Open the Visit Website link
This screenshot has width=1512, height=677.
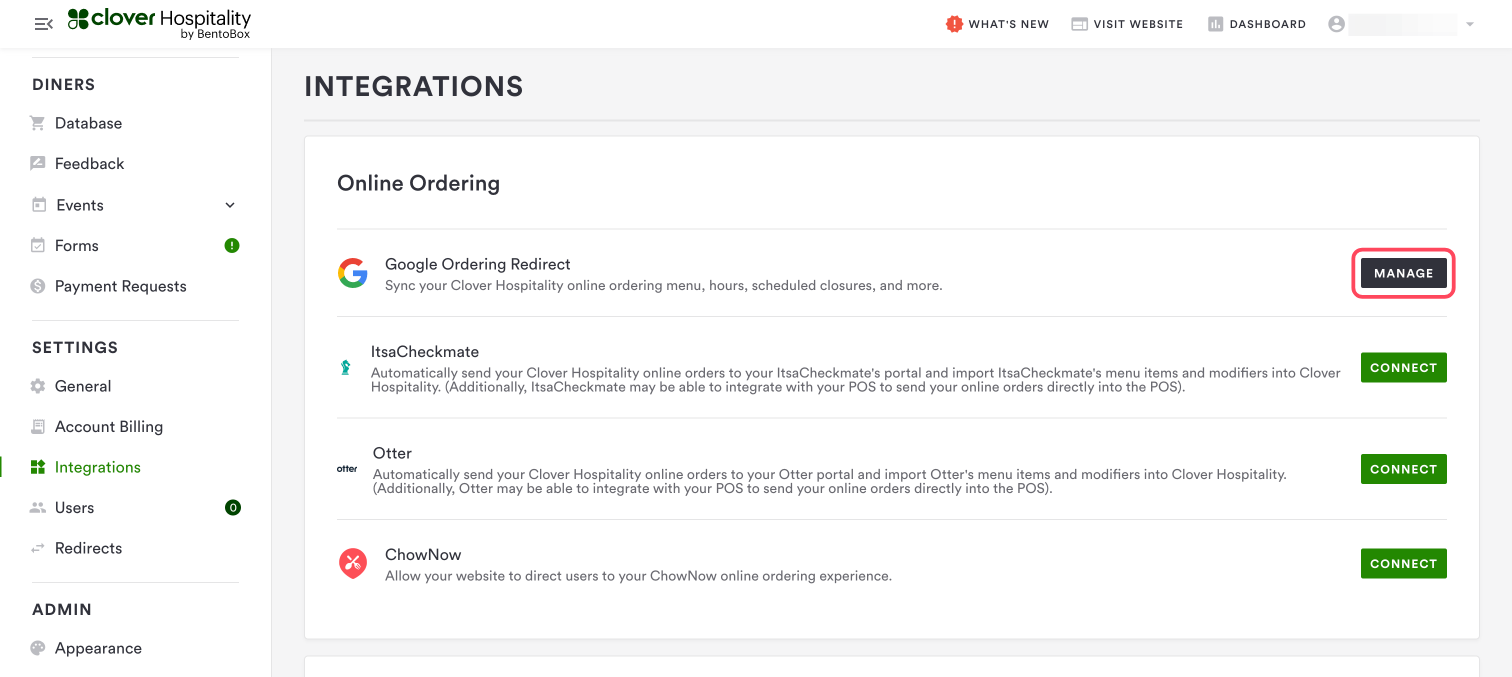click(x=1127, y=24)
